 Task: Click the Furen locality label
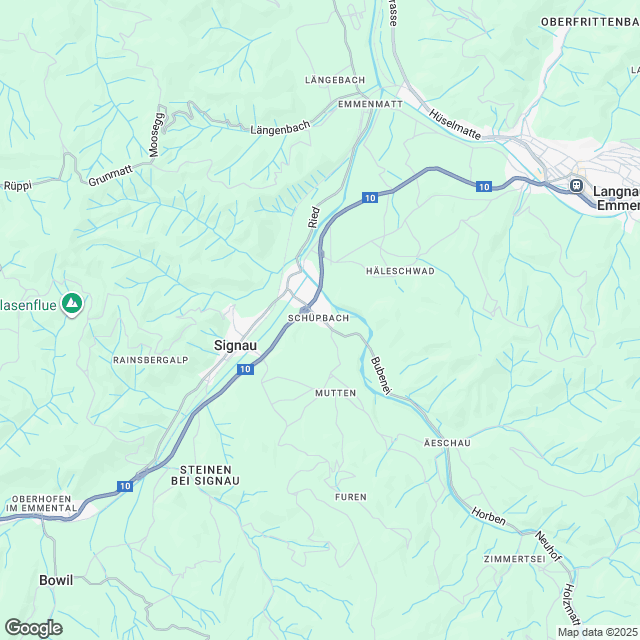351,497
